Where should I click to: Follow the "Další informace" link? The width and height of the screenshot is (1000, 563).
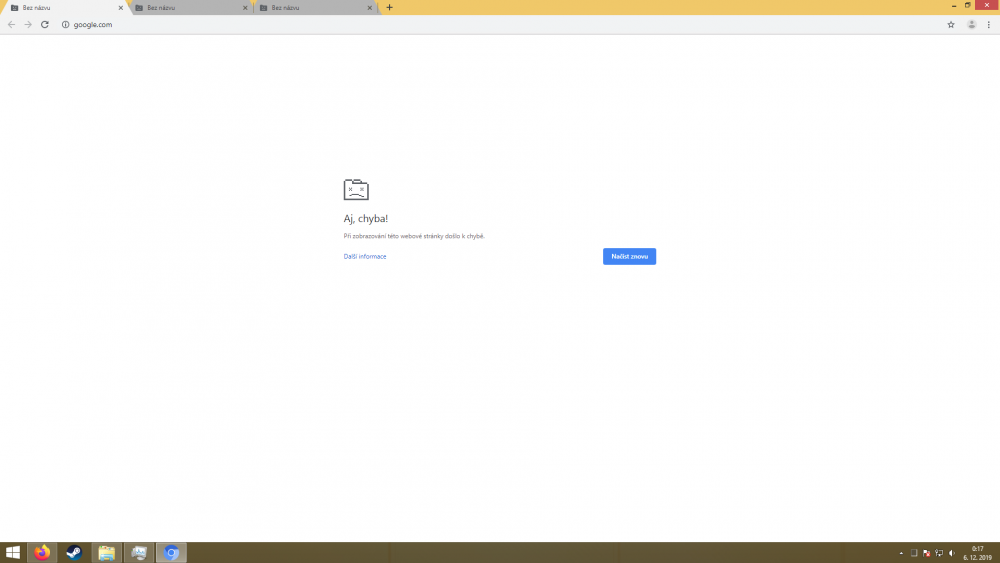pyautogui.click(x=365, y=257)
